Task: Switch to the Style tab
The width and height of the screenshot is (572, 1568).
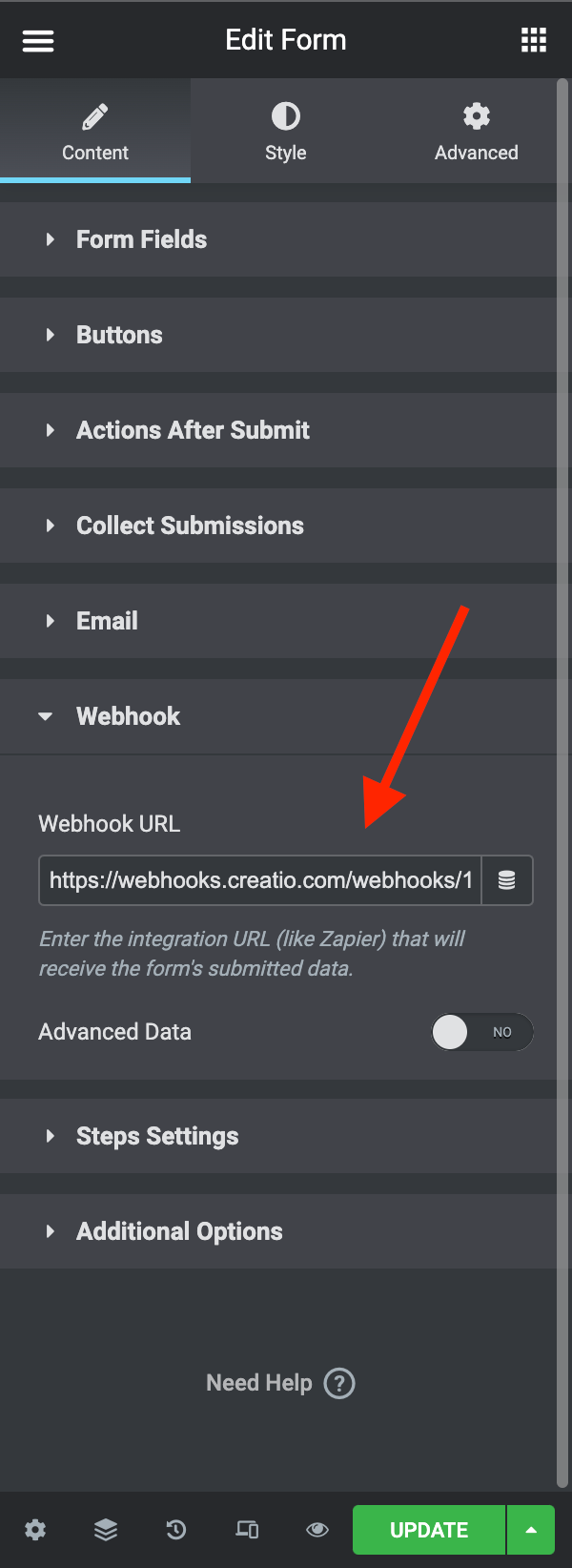Action: [286, 131]
